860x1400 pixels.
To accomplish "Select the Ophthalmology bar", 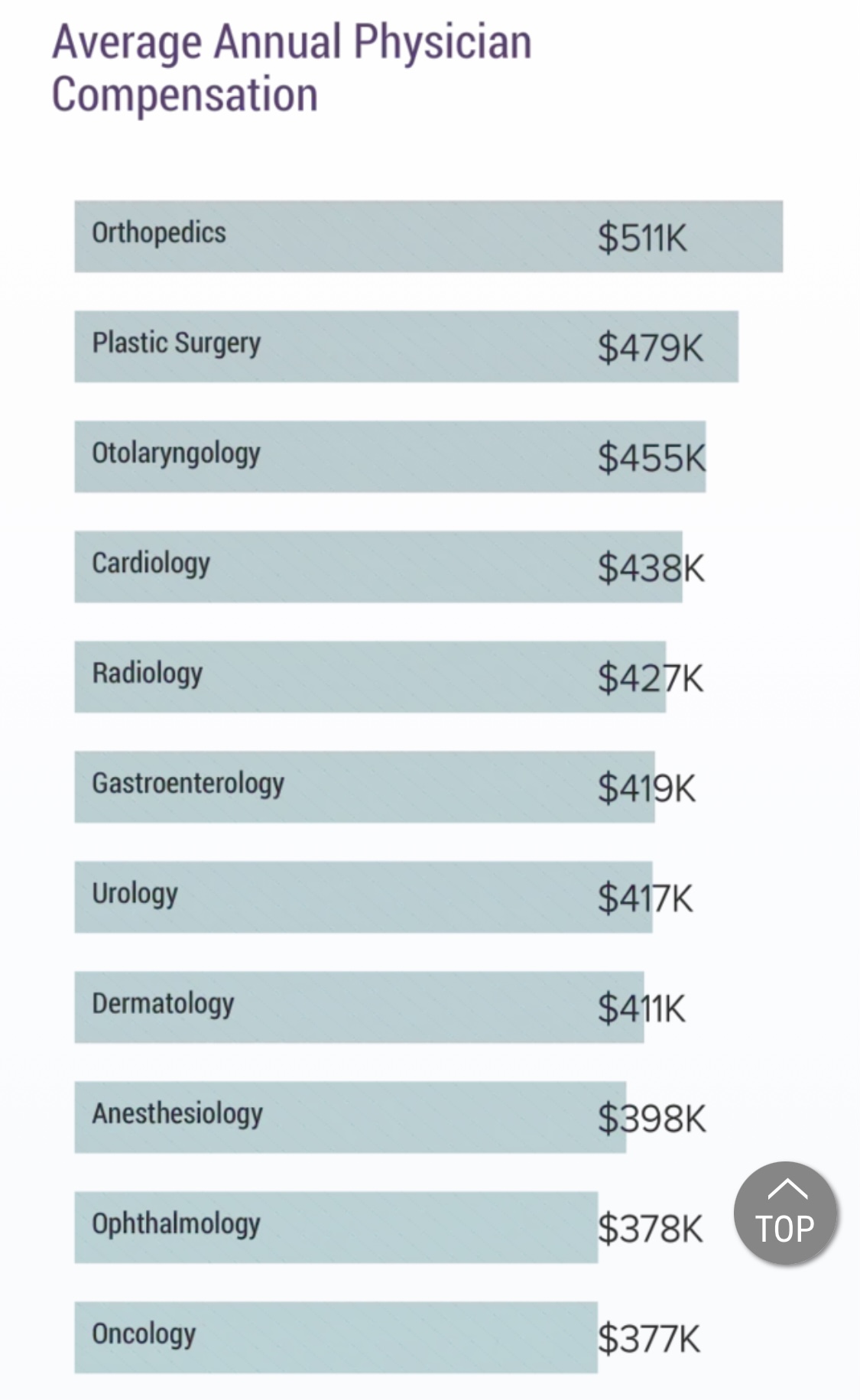I will click(336, 1227).
